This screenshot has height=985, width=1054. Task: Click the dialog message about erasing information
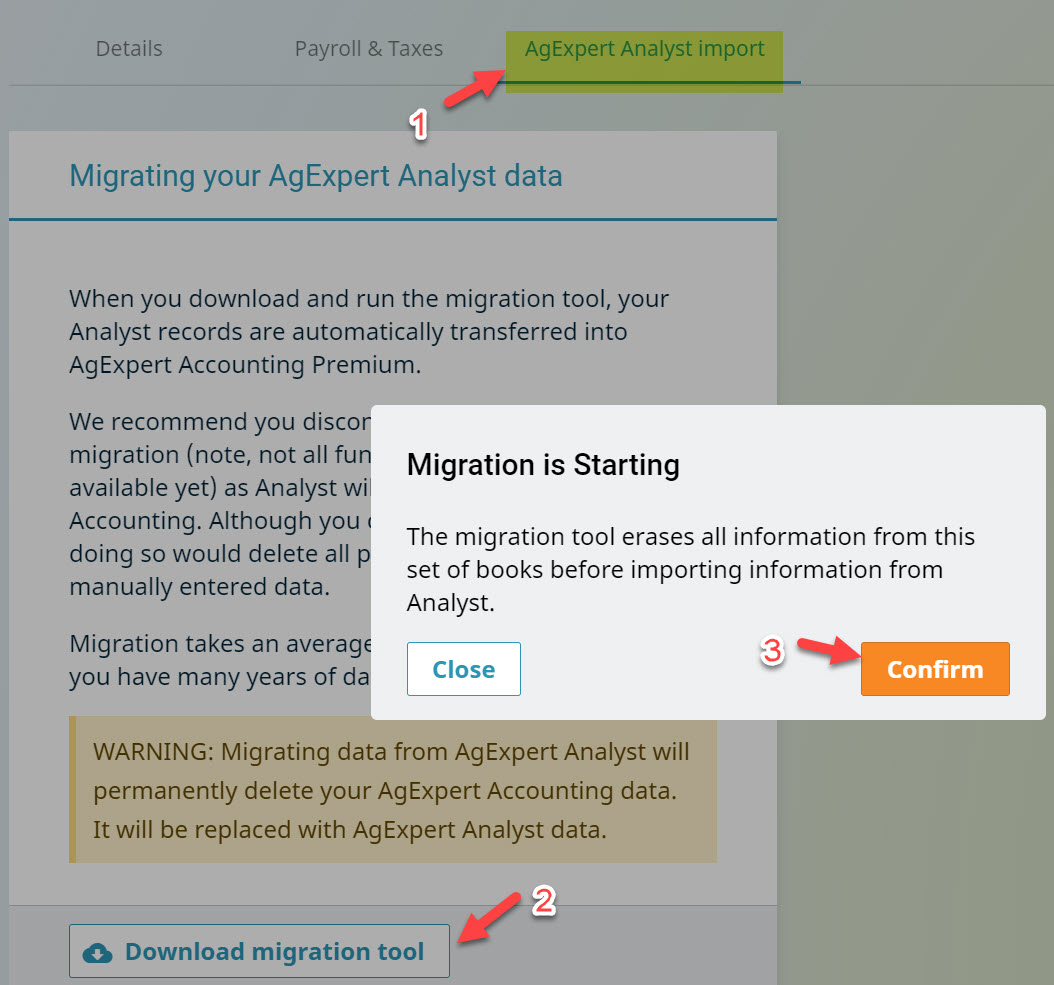690,569
